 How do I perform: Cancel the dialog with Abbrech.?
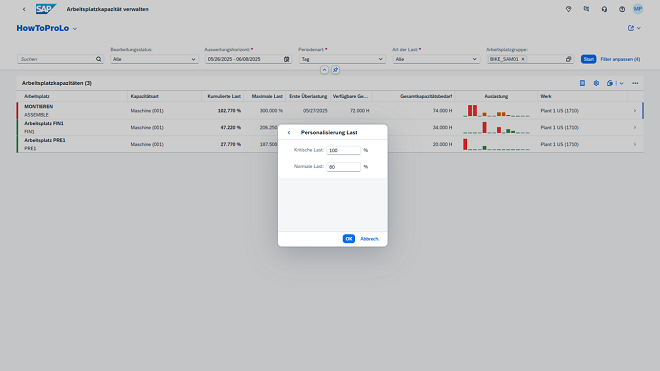370,239
